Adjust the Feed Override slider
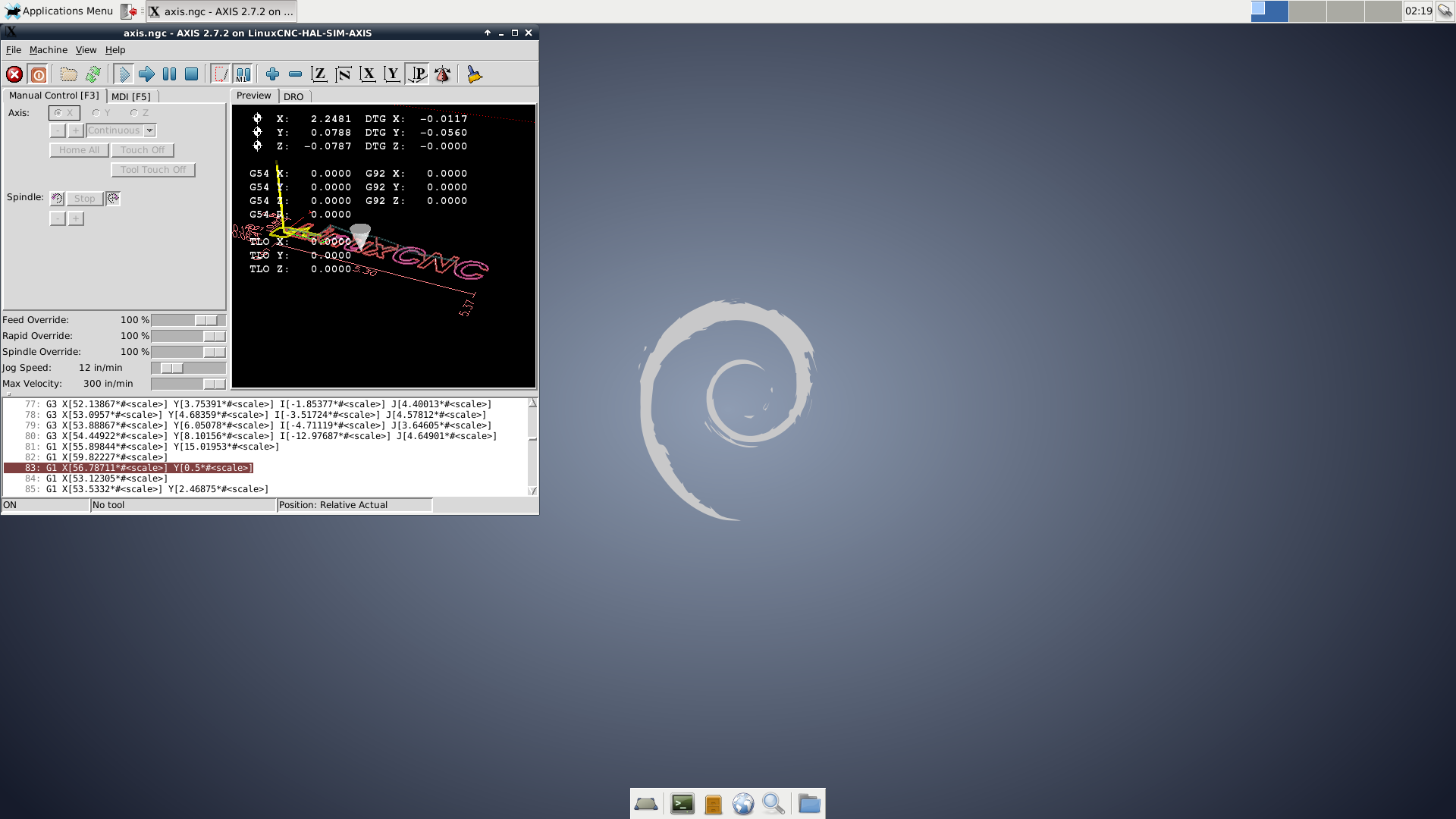Image resolution: width=1456 pixels, height=819 pixels. (x=189, y=320)
